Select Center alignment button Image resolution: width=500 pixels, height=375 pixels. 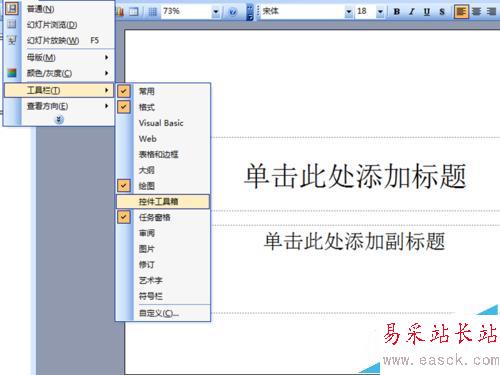click(x=476, y=12)
